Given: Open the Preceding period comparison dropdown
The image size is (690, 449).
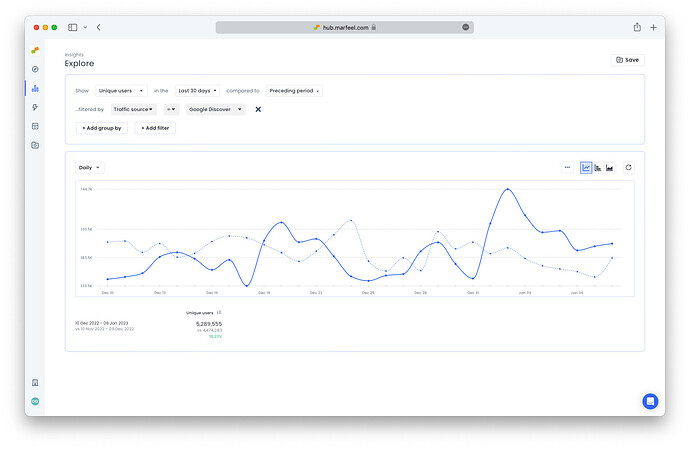Looking at the screenshot, I should (294, 91).
